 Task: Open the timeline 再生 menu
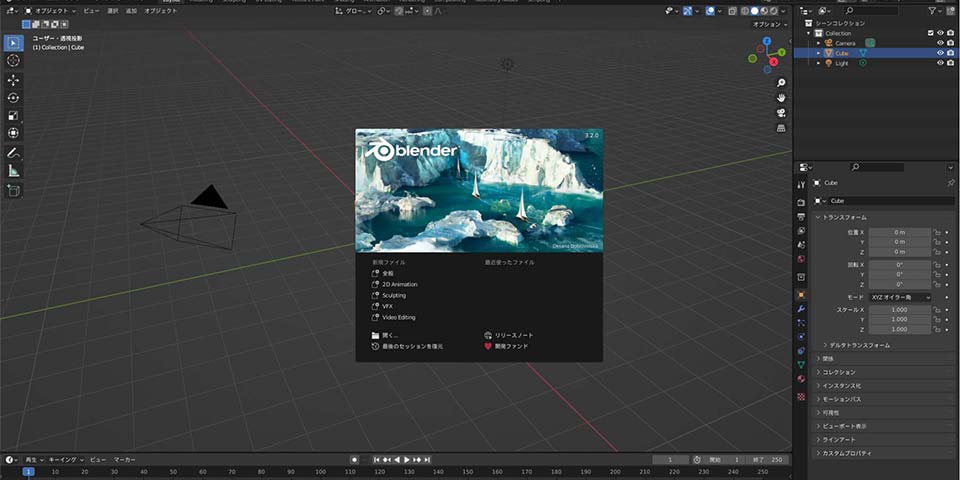(32, 460)
